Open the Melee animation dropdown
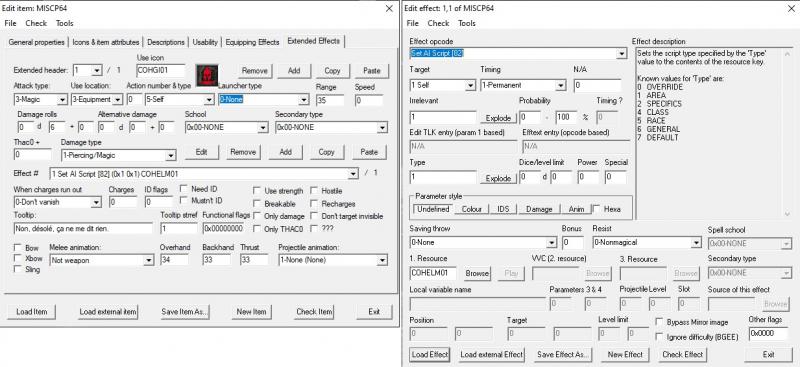This screenshot has width=800, height=367. (148, 261)
